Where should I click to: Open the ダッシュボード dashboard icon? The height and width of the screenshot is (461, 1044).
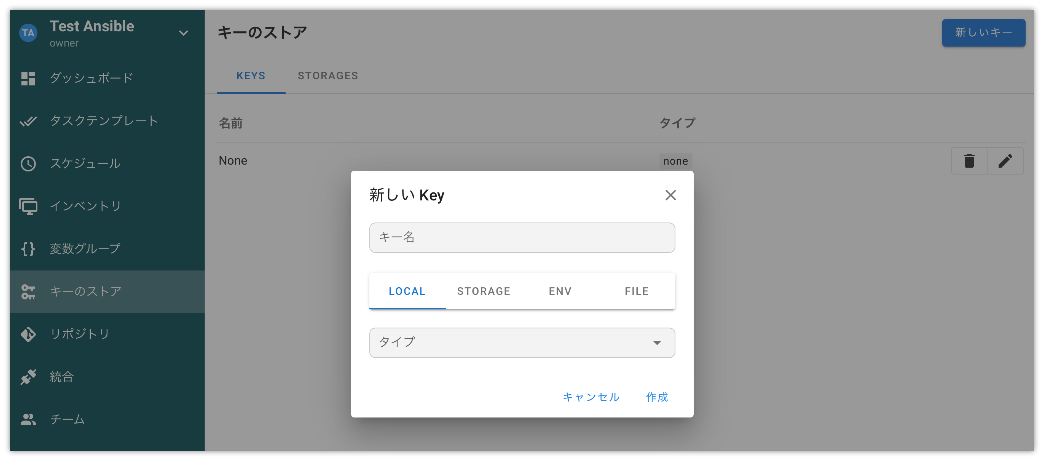coord(28,78)
